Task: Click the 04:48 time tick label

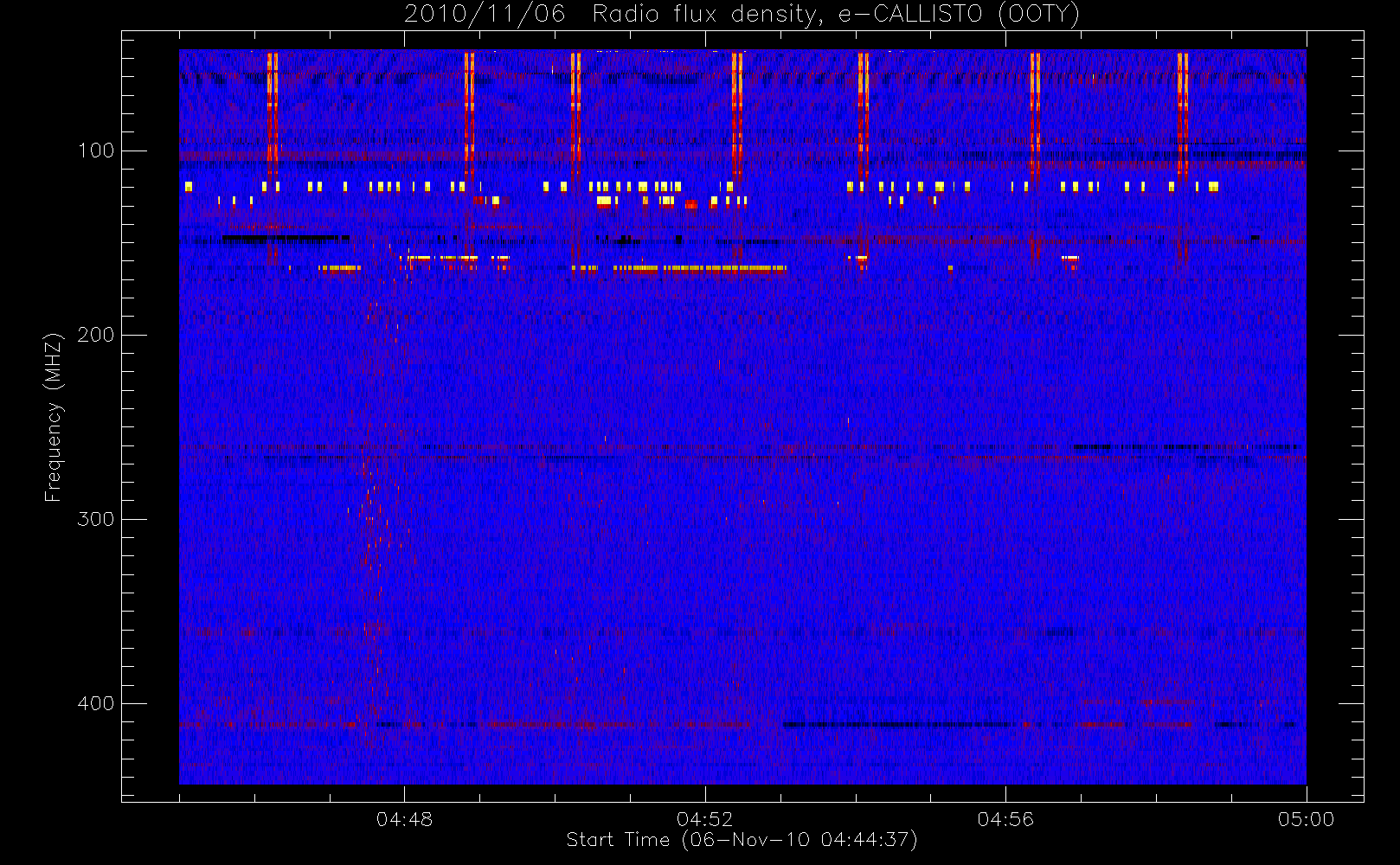Action: [x=405, y=819]
